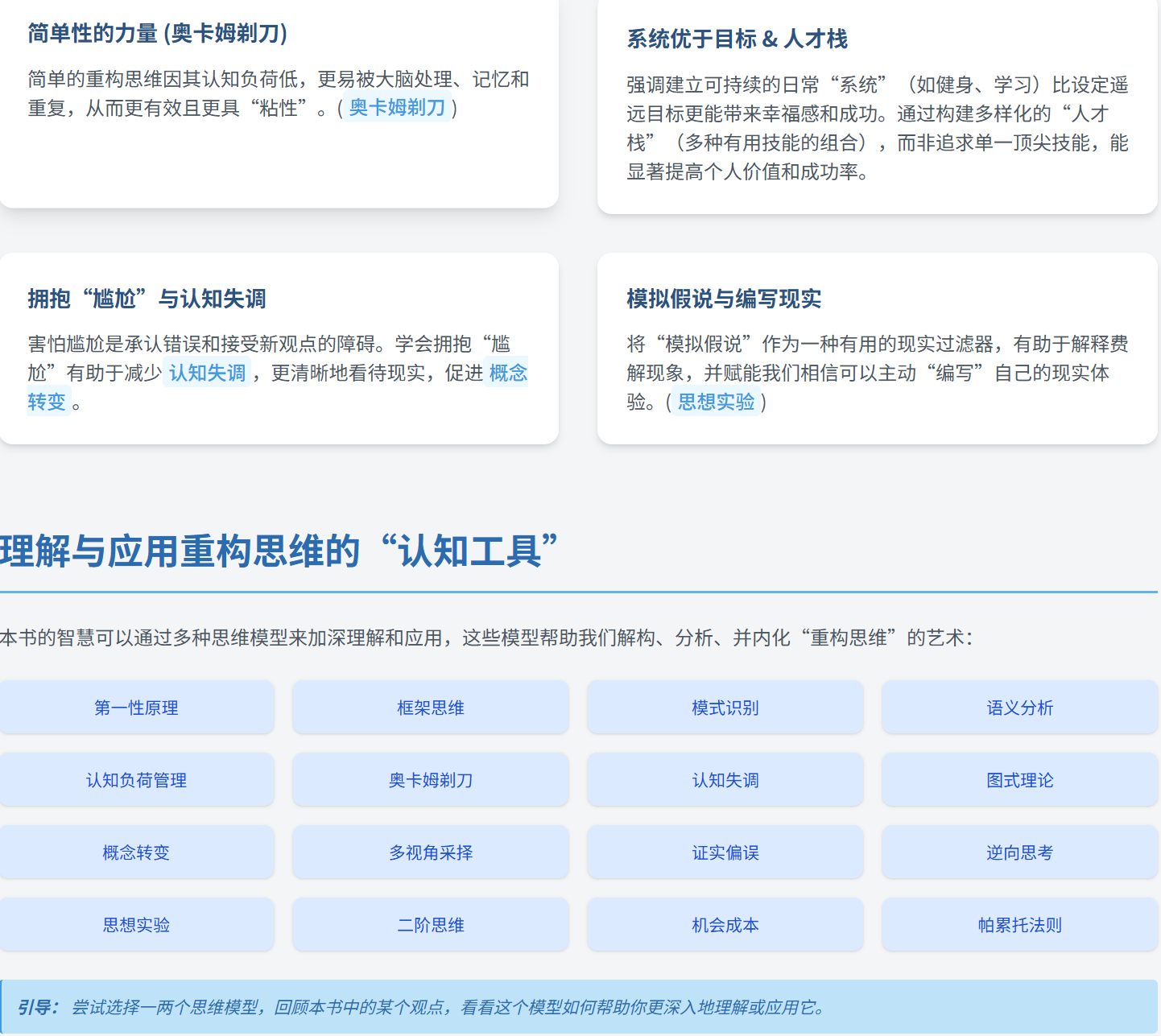Click the 第一性原理 model button
Screen dimensions: 1161x1036
click(x=136, y=708)
